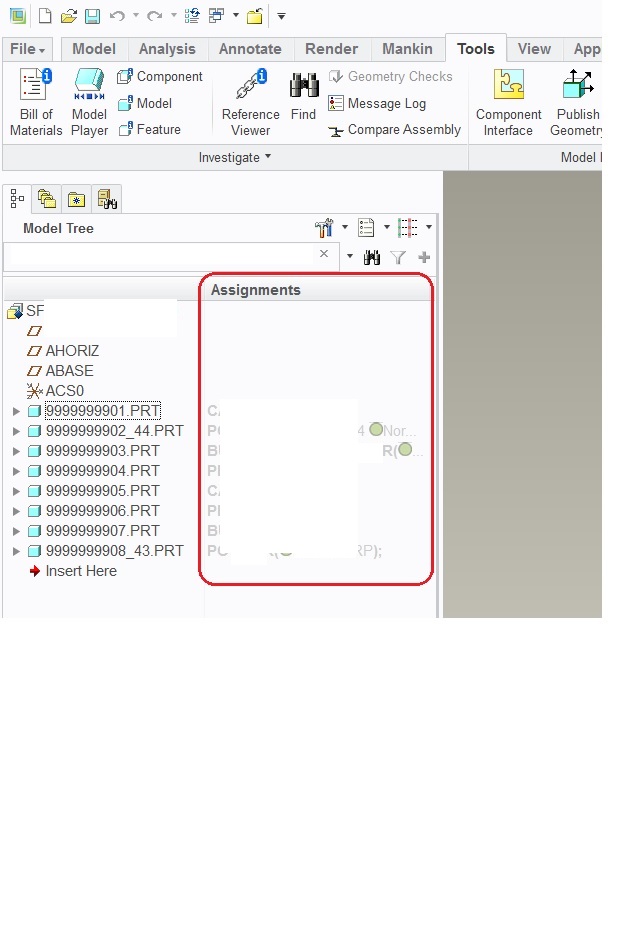The height and width of the screenshot is (927, 642).
Task: Expand 9999999903.PRT tree node
Action: pyautogui.click(x=17, y=451)
